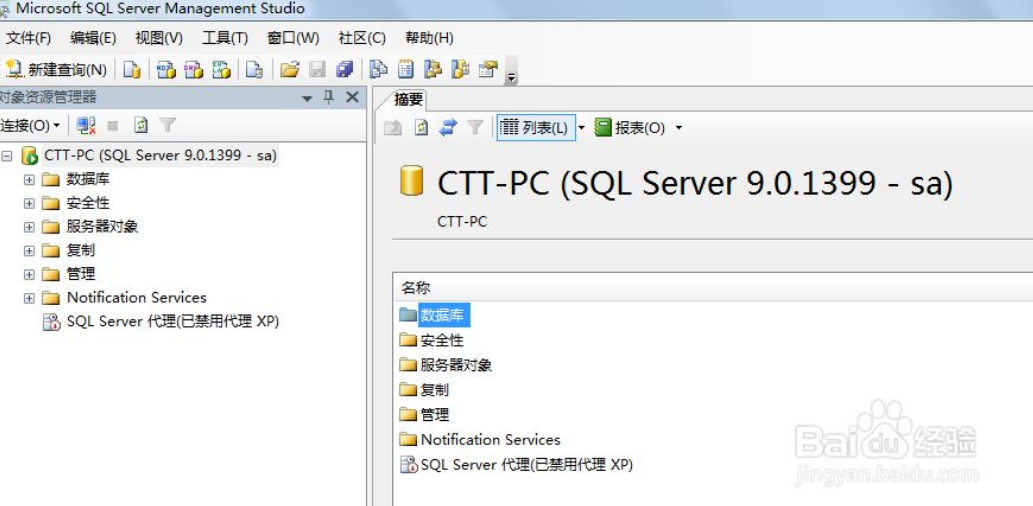
Task: Open the 报表(O) dropdown arrow
Action: [x=679, y=128]
